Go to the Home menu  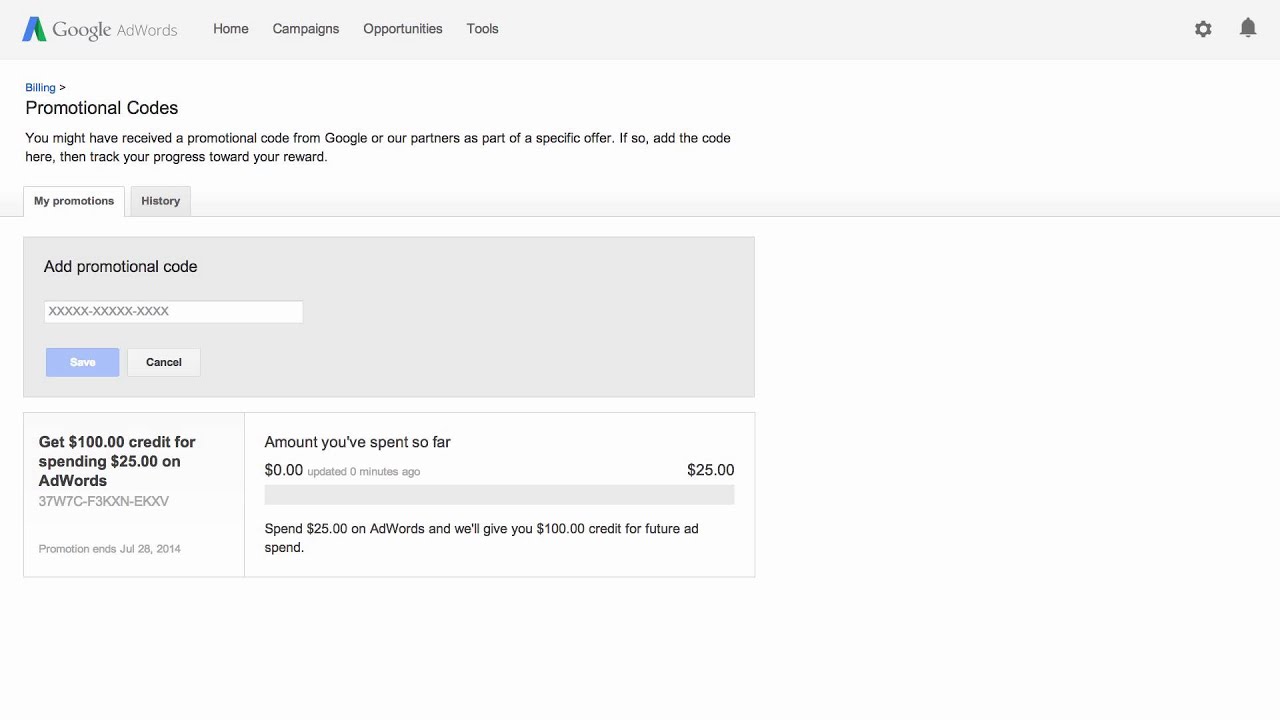[x=230, y=29]
